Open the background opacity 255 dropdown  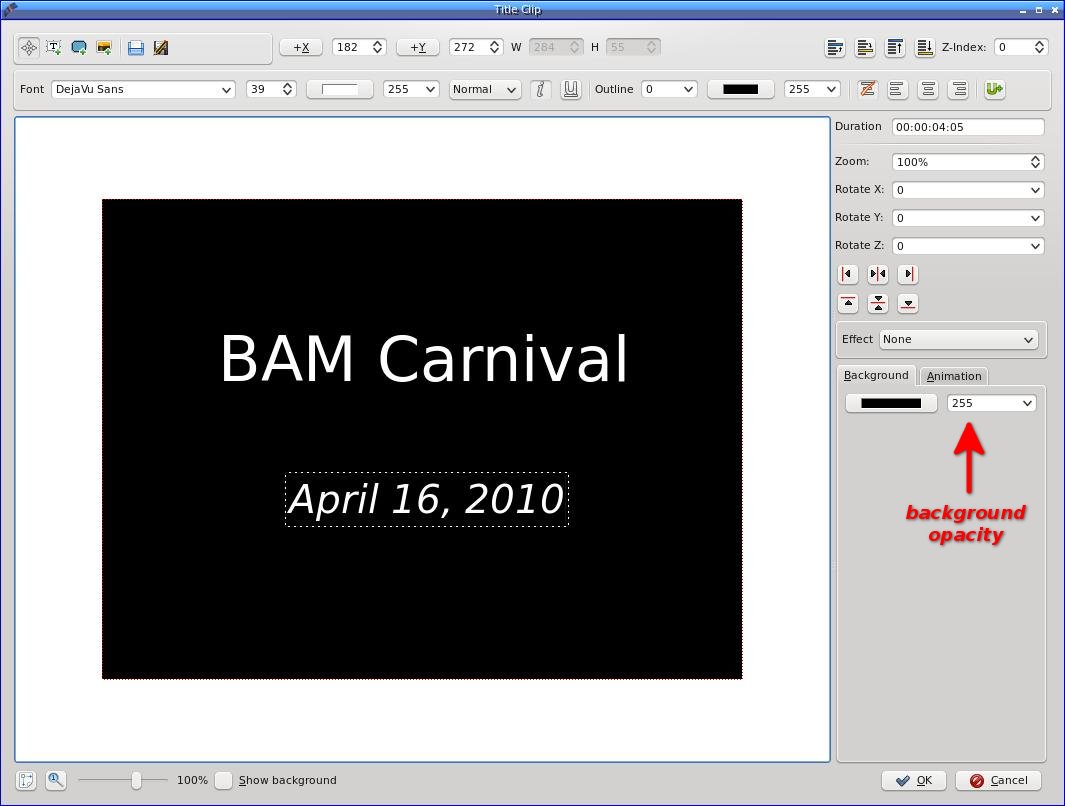[x=991, y=403]
